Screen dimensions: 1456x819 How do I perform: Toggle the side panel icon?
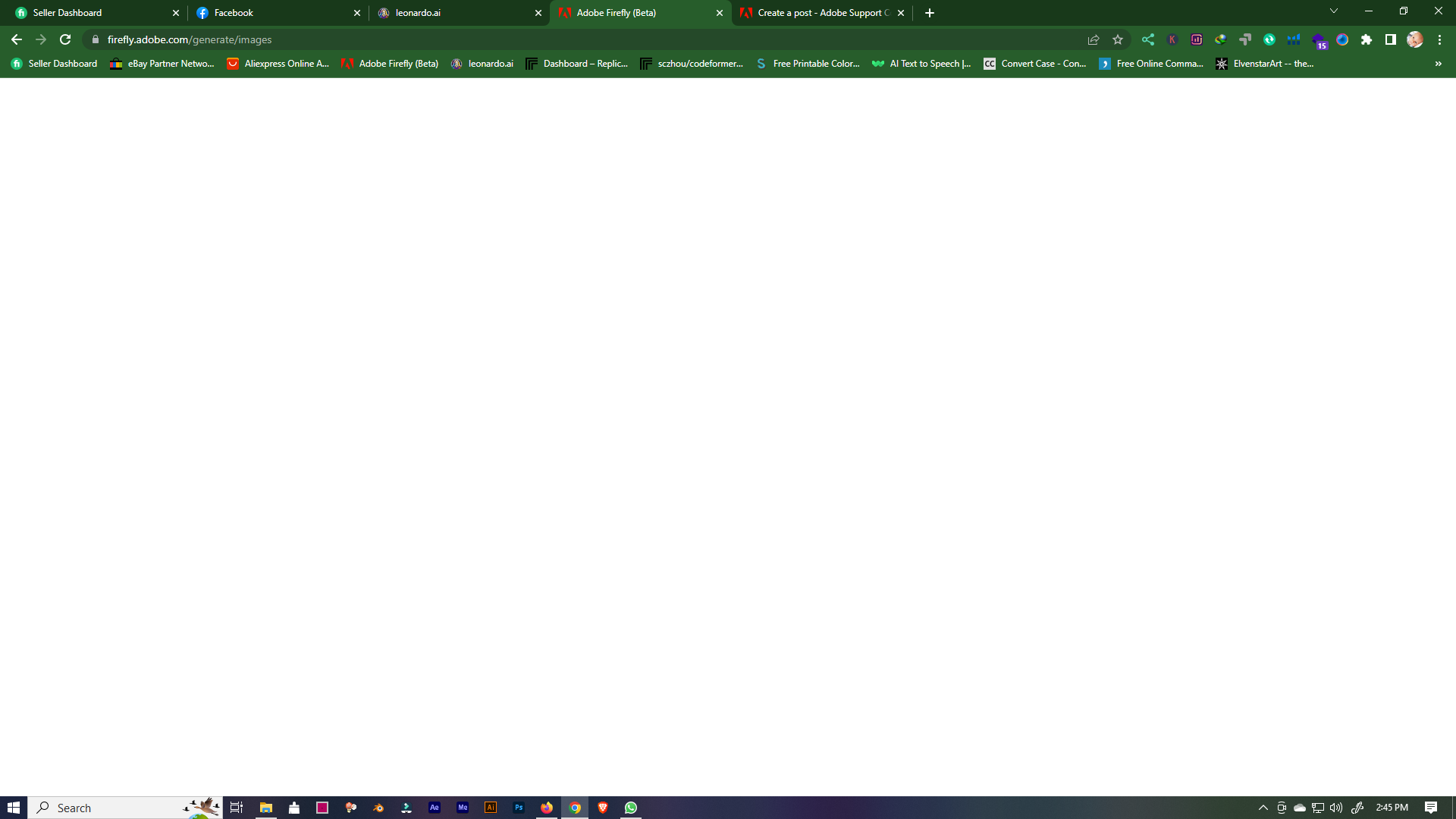click(1392, 39)
